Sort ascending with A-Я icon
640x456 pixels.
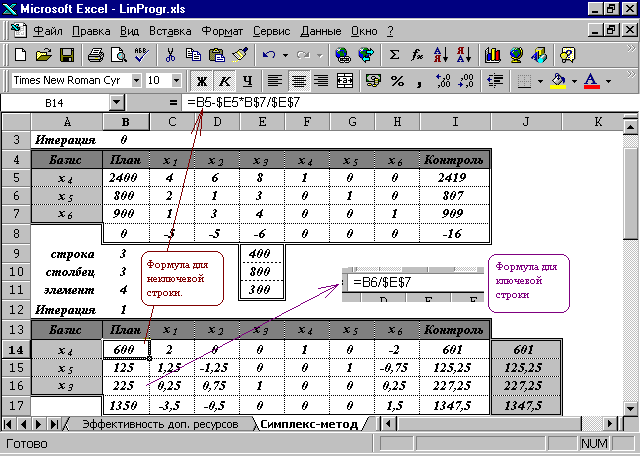pos(441,55)
